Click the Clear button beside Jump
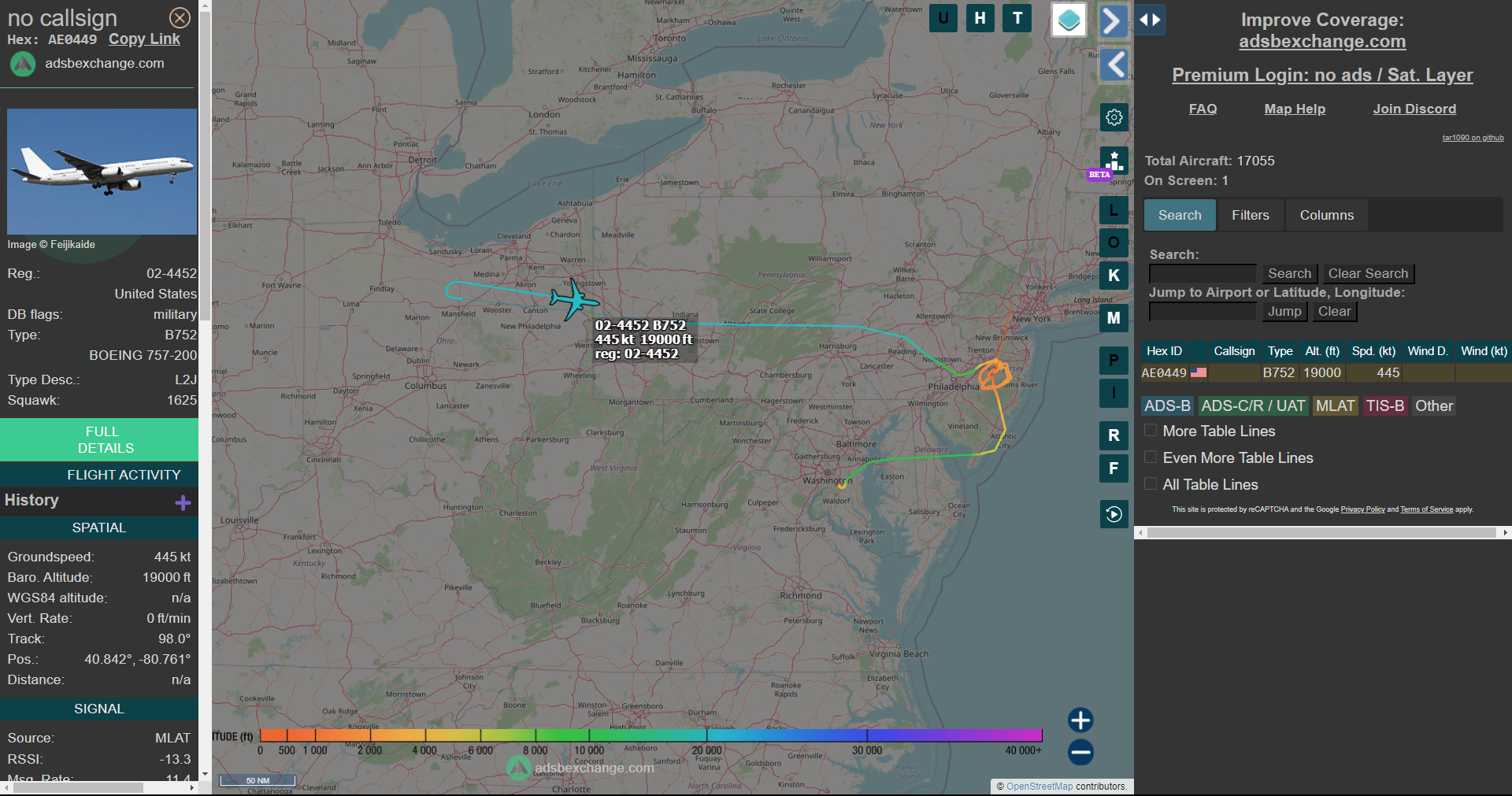Viewport: 1512px width, 796px height. (1334, 311)
